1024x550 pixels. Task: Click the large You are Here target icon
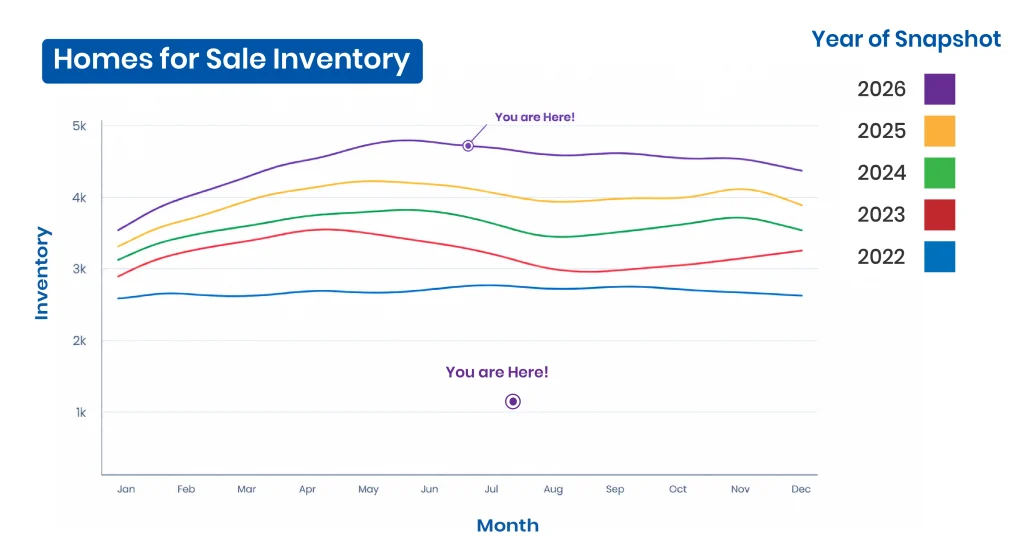(513, 401)
